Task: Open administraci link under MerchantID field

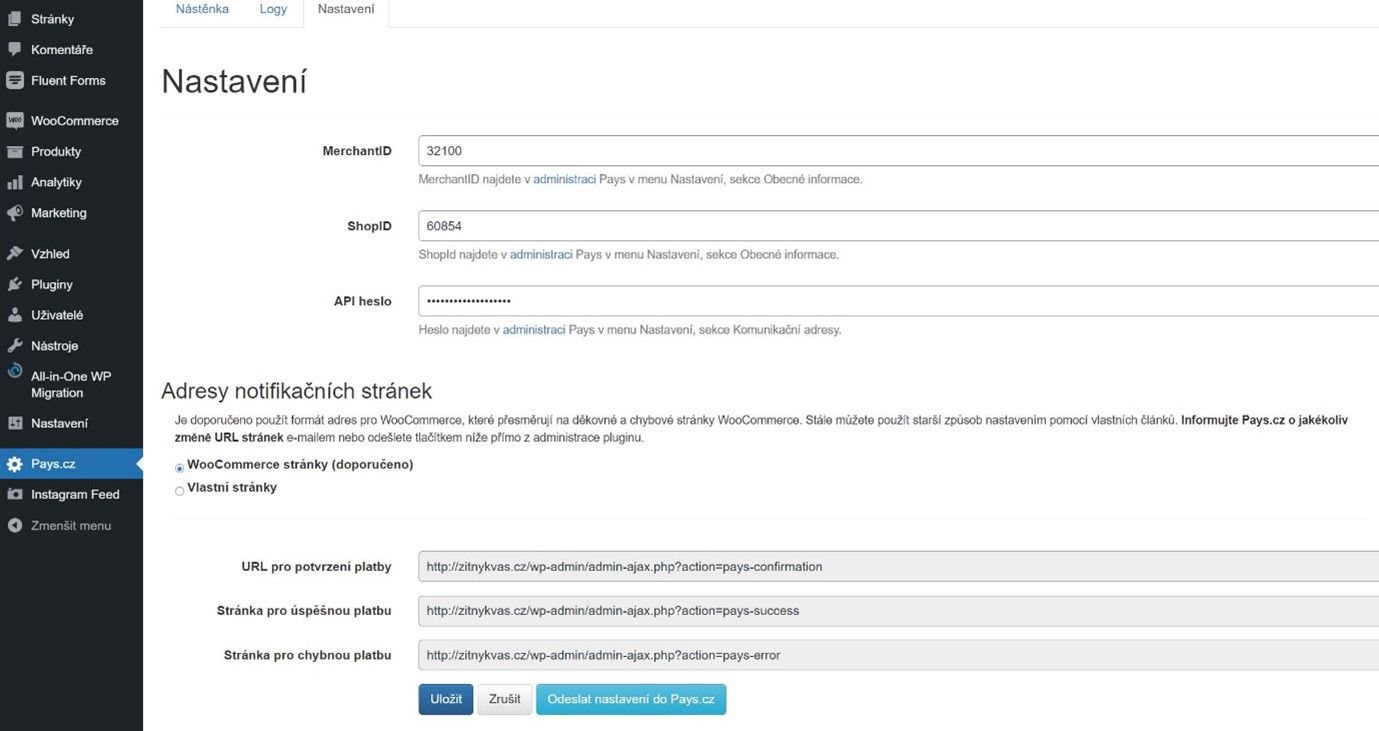Action: (x=564, y=180)
